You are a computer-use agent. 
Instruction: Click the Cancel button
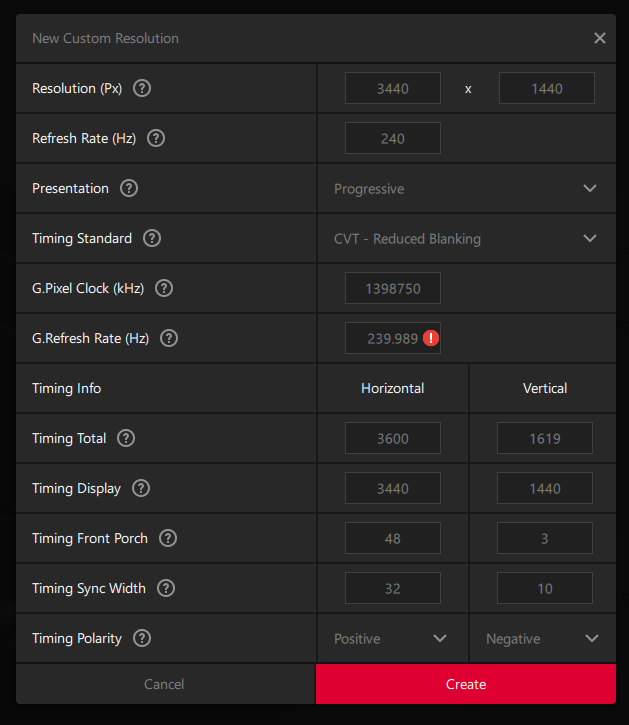pos(164,684)
